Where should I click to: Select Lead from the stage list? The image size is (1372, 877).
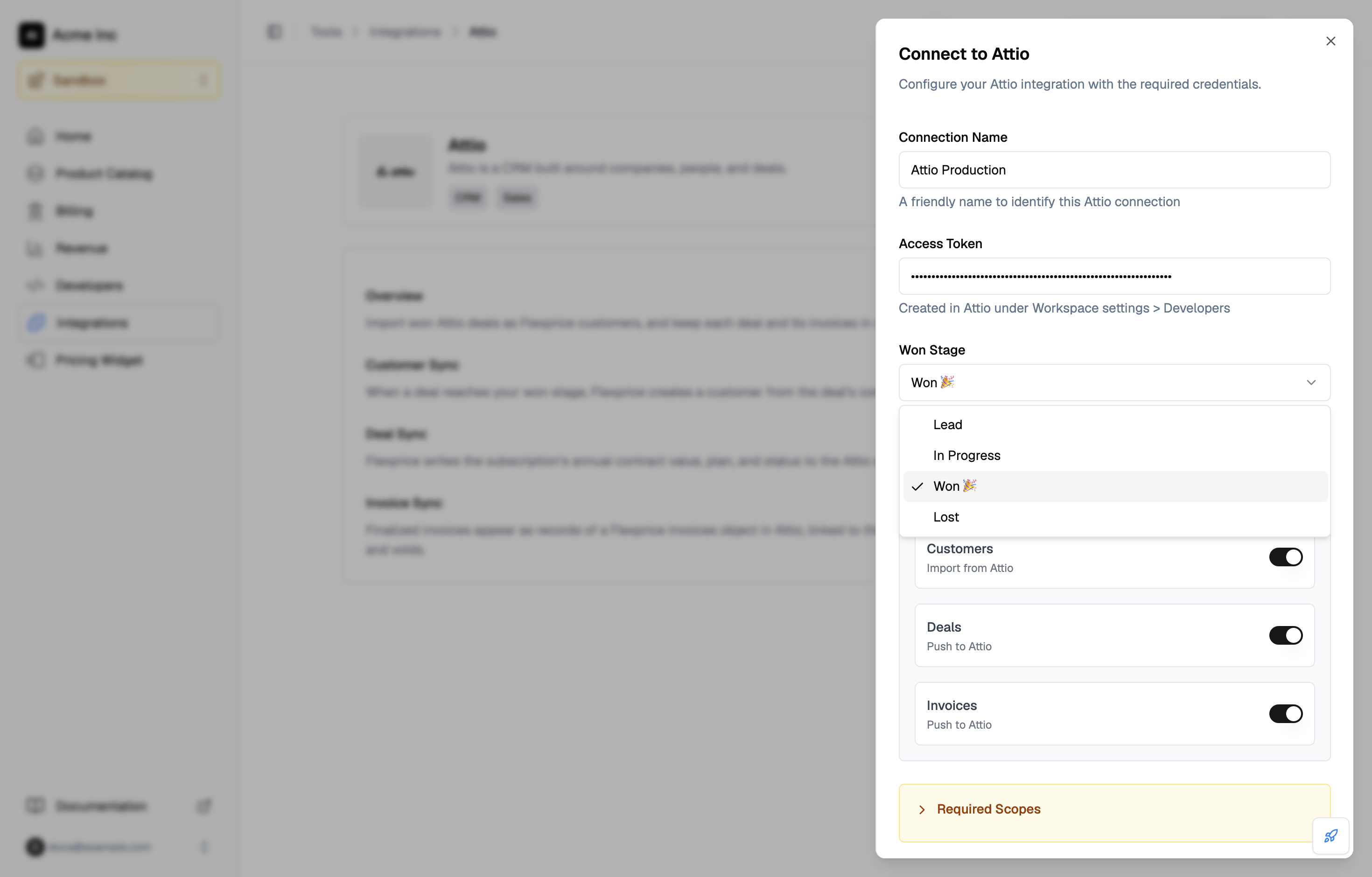coord(1115,425)
